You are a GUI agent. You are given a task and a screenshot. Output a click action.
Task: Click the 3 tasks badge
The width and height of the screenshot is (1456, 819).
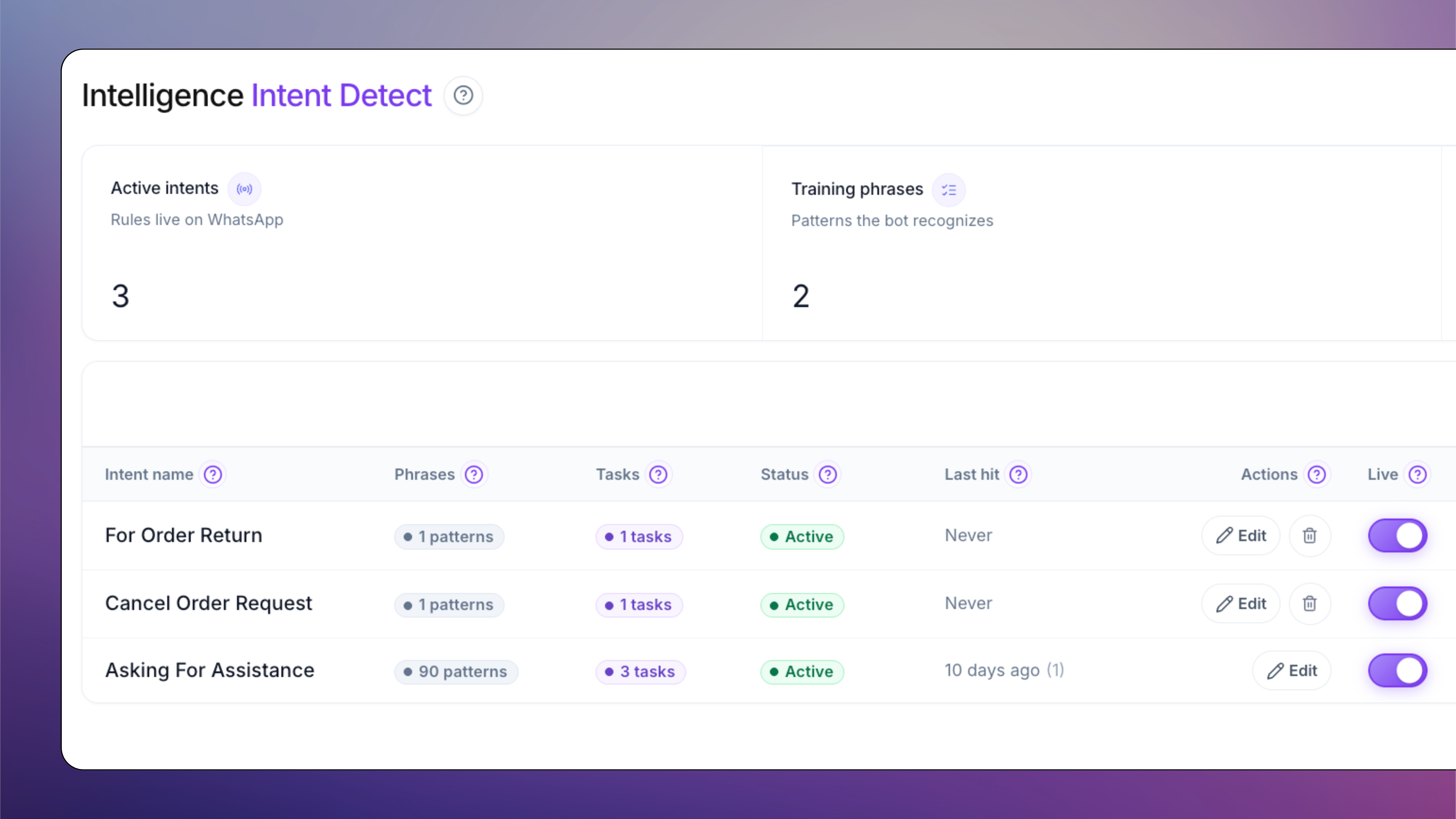pyautogui.click(x=640, y=672)
